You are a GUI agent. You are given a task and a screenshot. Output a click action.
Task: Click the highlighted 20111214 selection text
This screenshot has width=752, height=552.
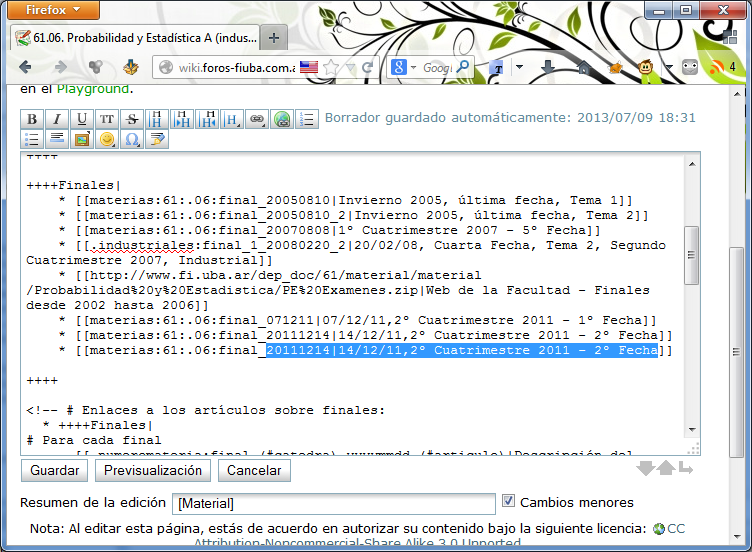click(461, 350)
